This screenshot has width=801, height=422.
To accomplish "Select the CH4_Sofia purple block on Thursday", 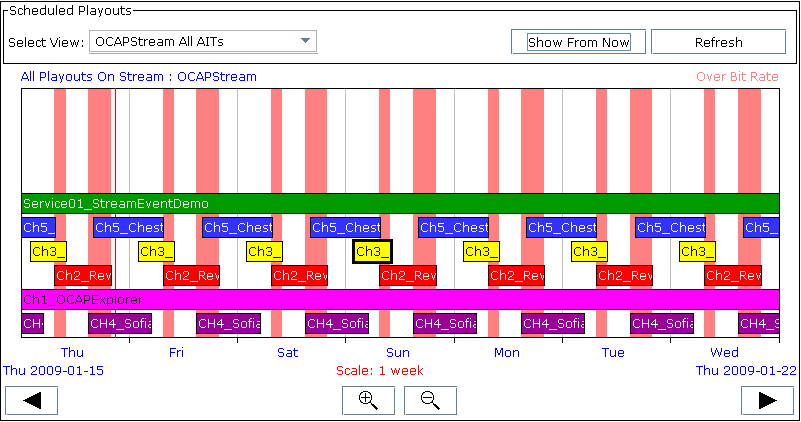I will point(120,323).
